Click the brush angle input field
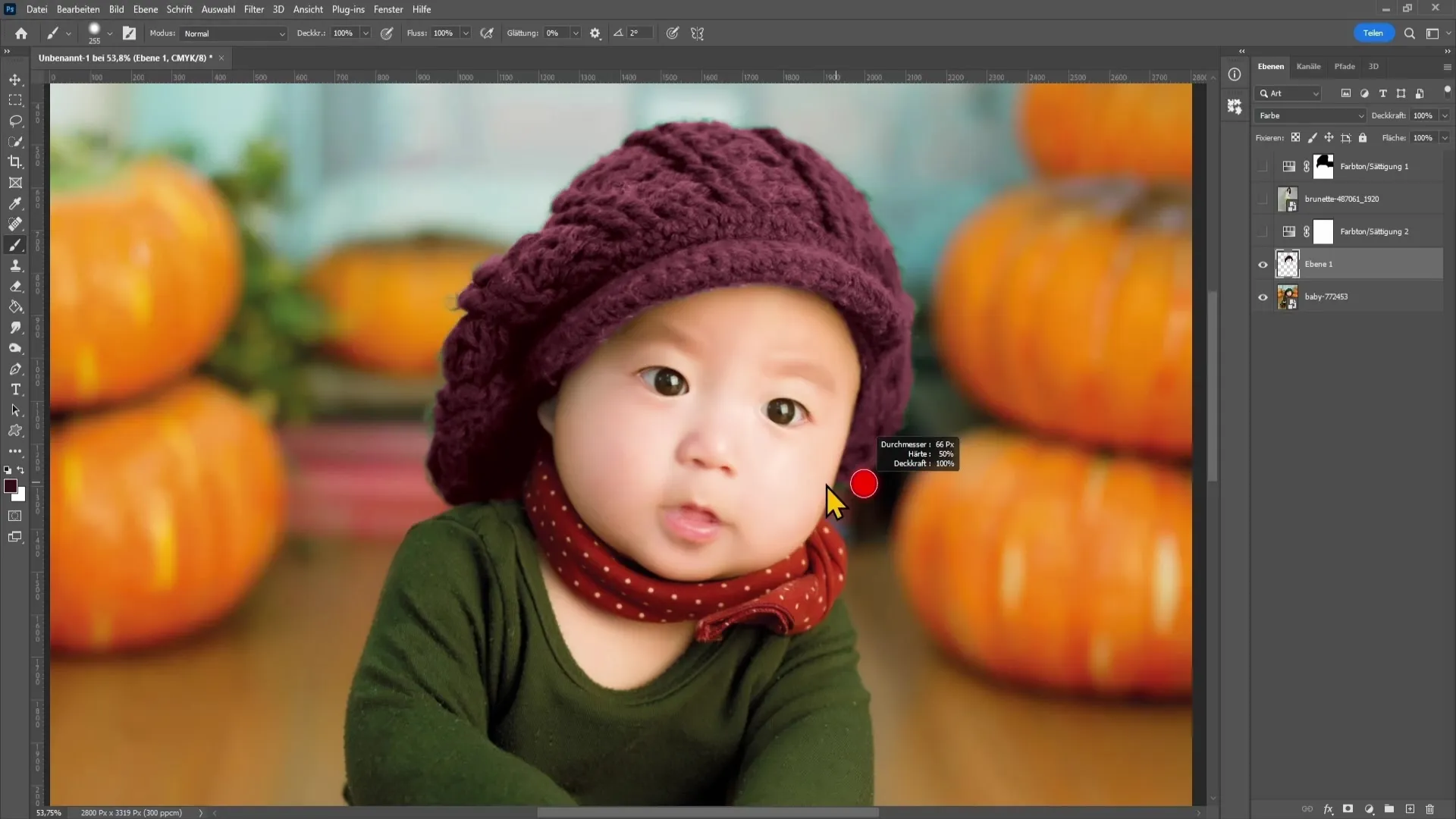1456x819 pixels. click(x=639, y=33)
